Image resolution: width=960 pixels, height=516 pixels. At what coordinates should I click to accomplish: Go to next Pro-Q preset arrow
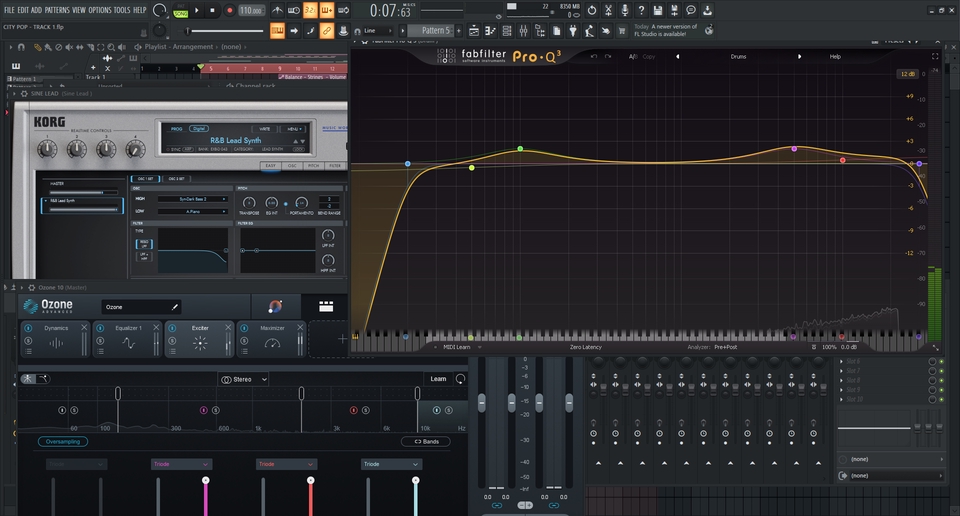coord(799,56)
